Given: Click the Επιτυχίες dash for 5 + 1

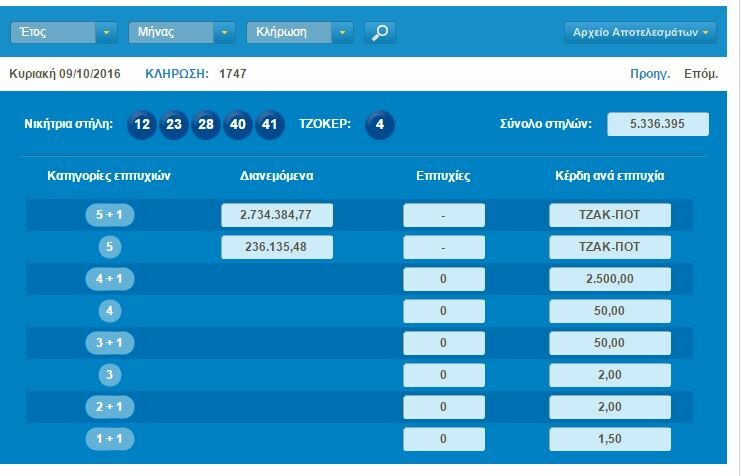Looking at the screenshot, I should [x=444, y=215].
